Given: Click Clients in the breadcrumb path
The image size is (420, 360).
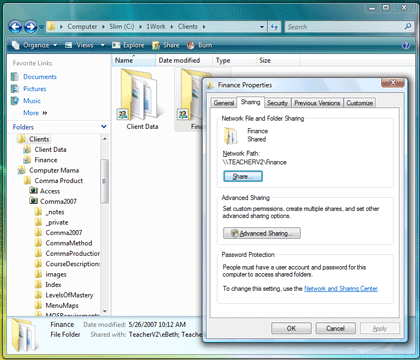Looking at the screenshot, I should point(187,26).
